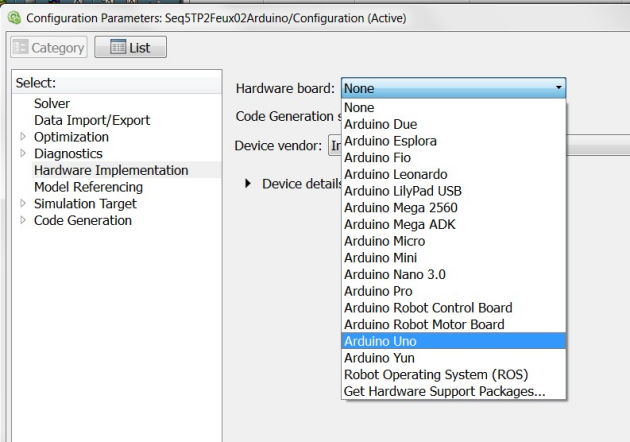630x442 pixels.
Task: Click Get Hardware Support Packages...
Action: pos(454,391)
